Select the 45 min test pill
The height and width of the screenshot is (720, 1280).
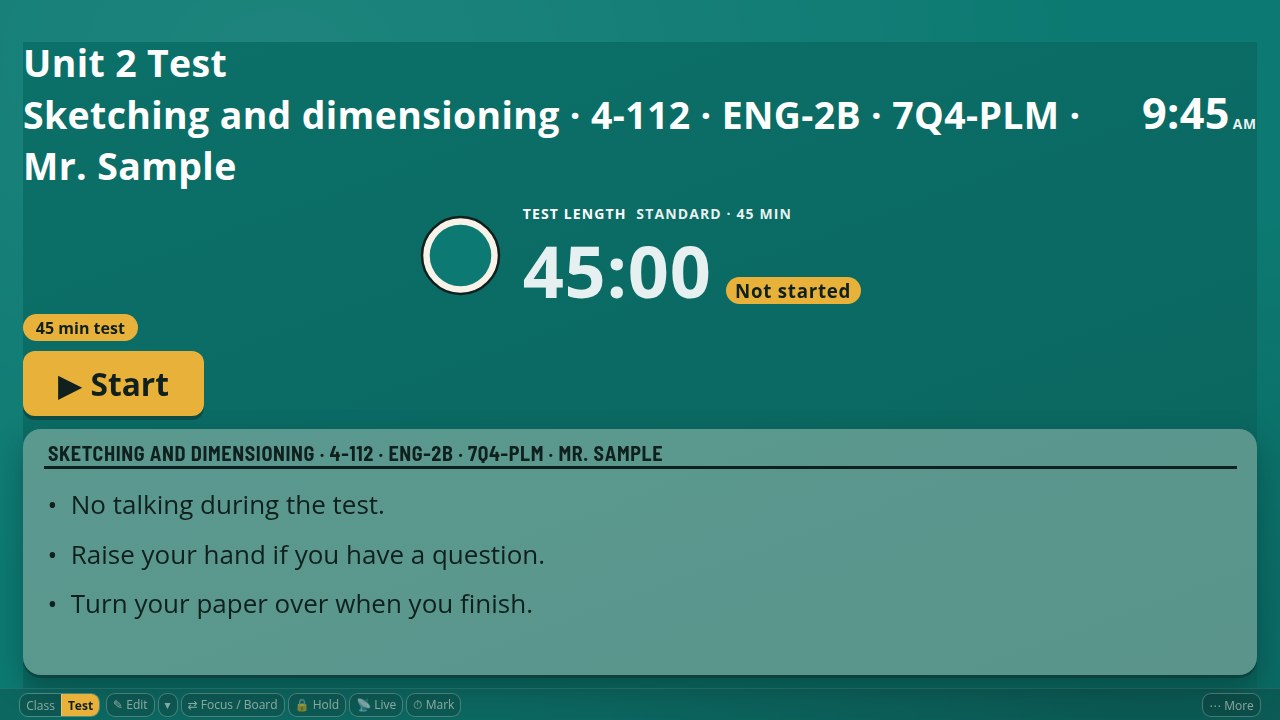pyautogui.click(x=80, y=328)
